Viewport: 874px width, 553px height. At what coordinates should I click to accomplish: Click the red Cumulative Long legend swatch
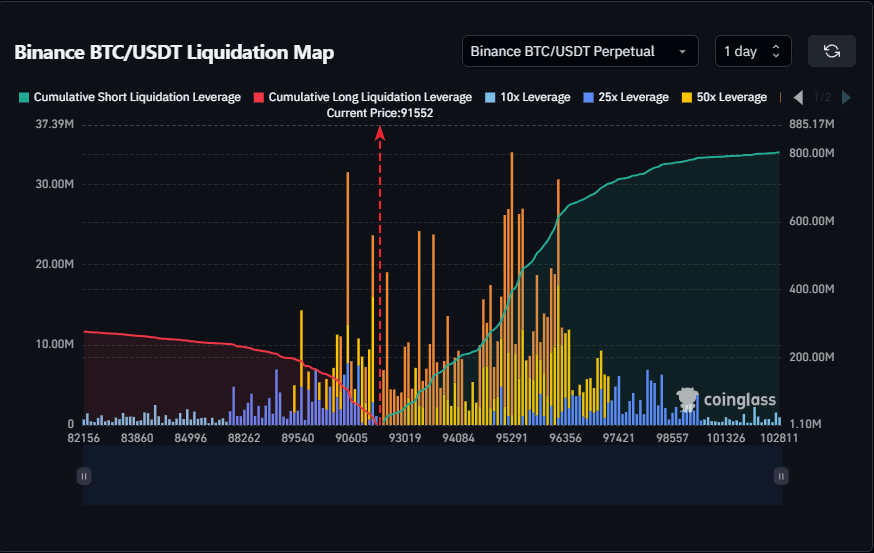[x=259, y=98]
